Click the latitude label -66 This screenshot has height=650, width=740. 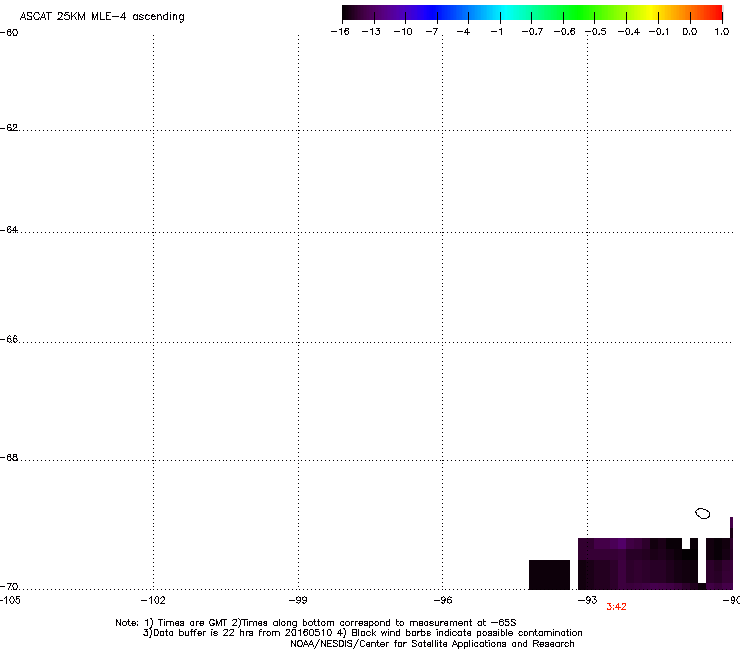pyautogui.click(x=9, y=340)
